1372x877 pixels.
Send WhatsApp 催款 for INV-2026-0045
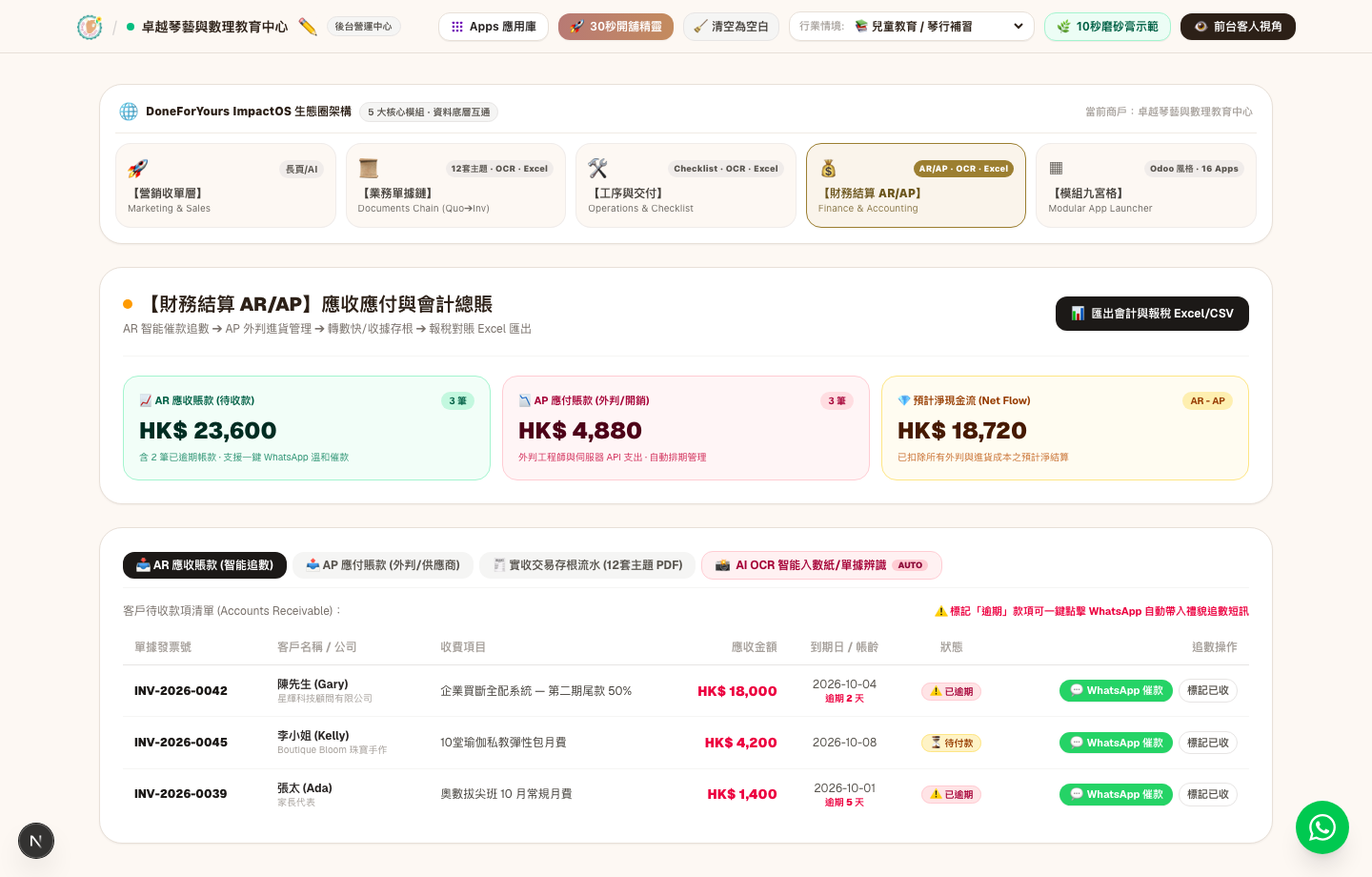coord(1116,743)
